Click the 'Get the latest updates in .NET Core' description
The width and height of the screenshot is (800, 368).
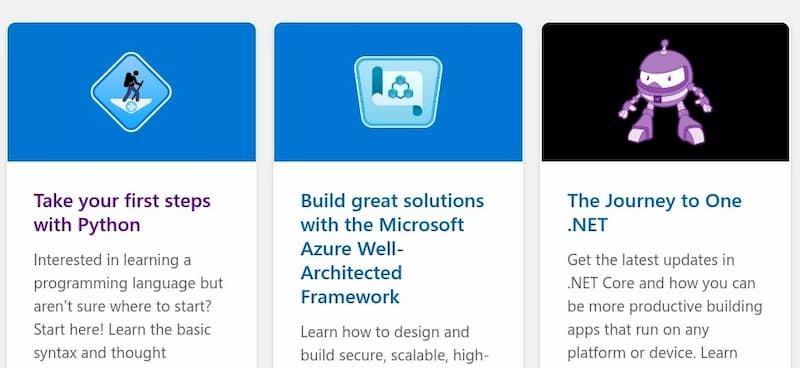(664, 306)
